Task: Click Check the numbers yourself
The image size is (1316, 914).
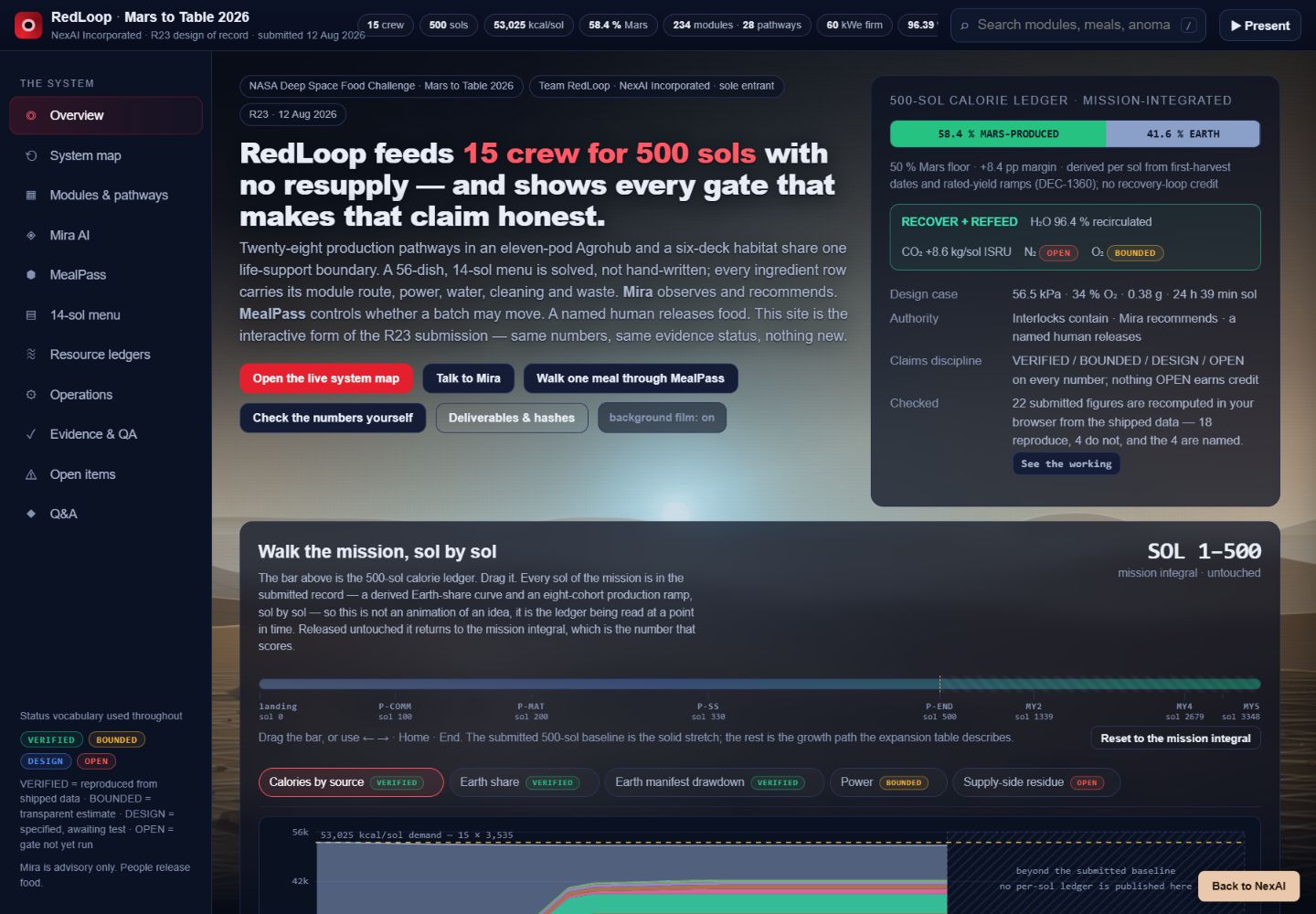Action: click(x=333, y=418)
